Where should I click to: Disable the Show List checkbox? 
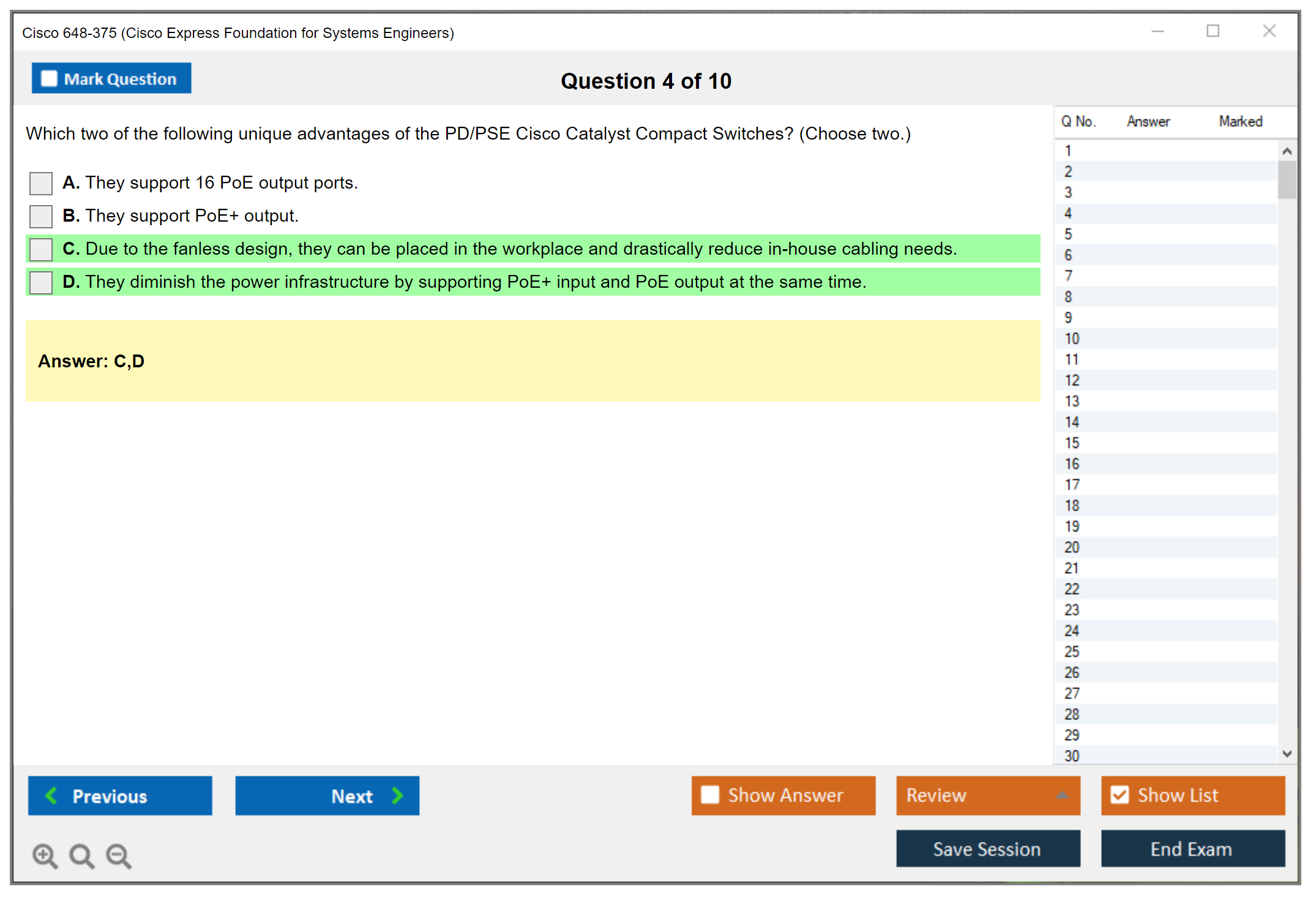coord(1120,795)
